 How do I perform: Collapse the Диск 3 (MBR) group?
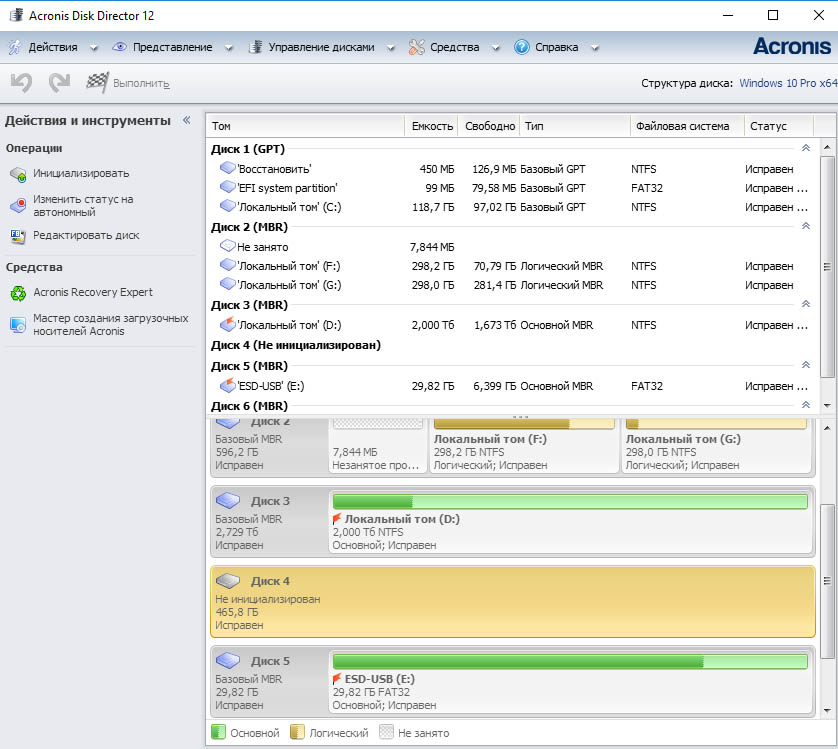[x=806, y=304]
